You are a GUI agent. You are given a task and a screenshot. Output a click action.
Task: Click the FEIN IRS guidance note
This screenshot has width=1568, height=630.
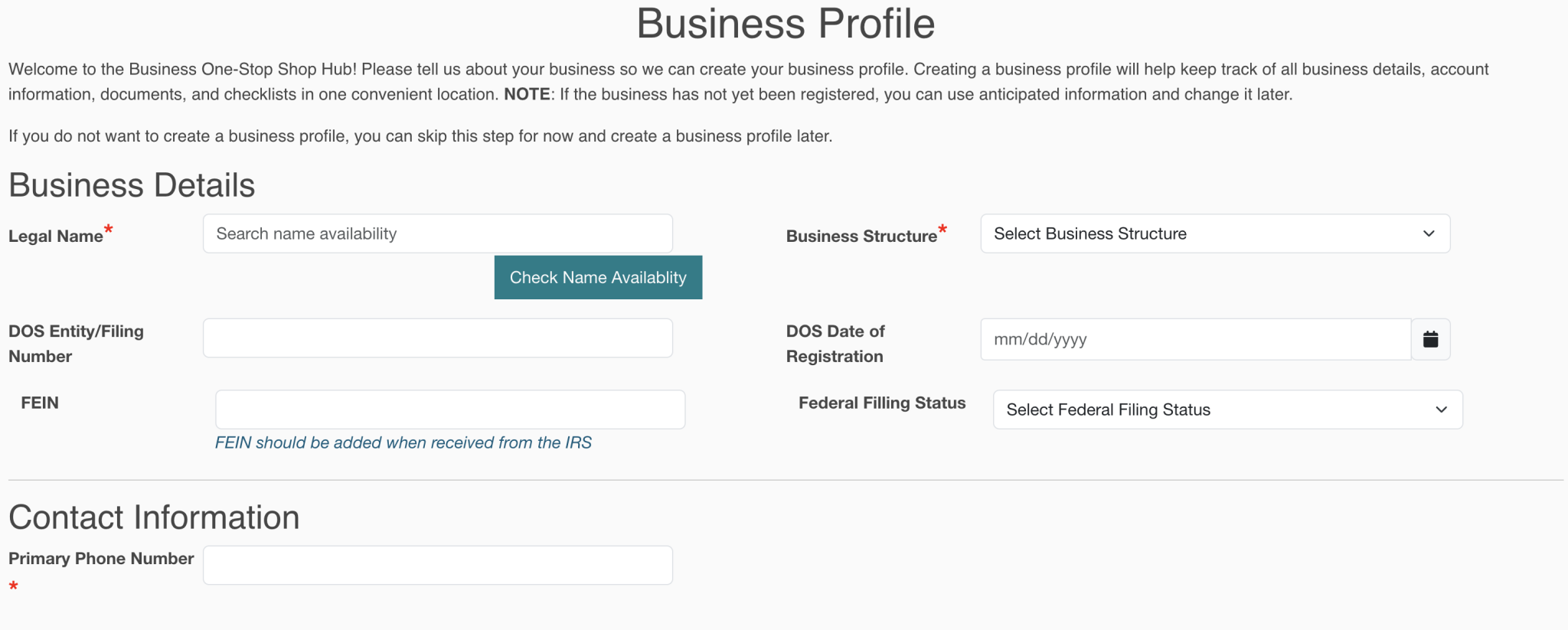coord(403,442)
